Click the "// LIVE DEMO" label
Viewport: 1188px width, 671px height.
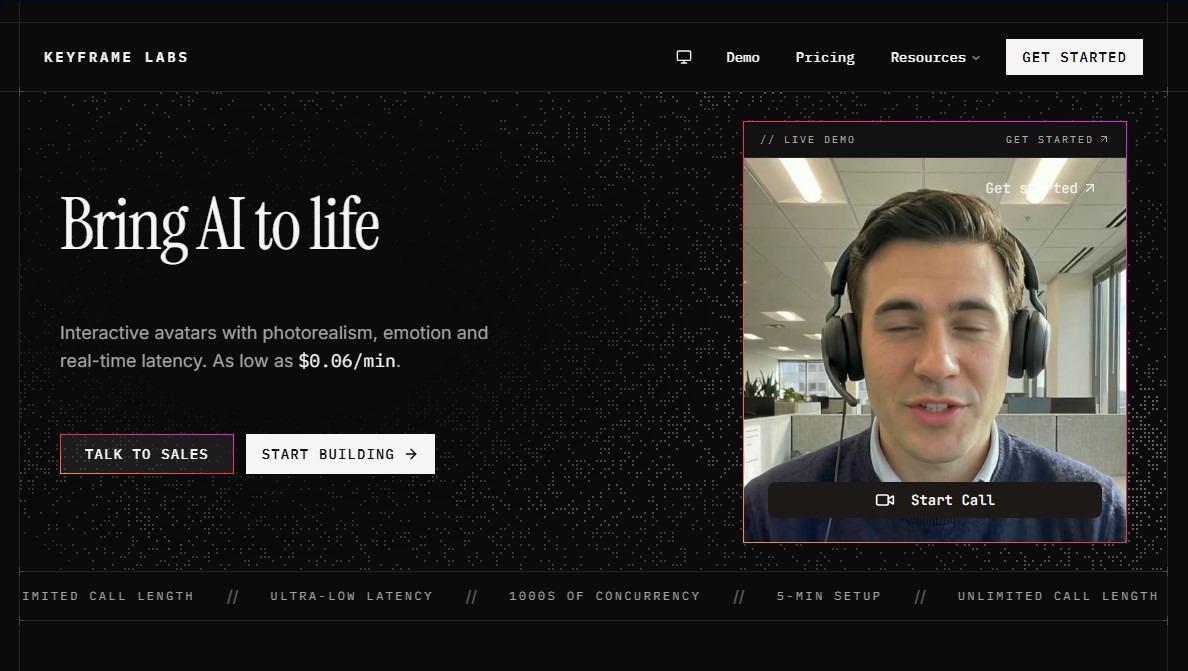tap(807, 139)
